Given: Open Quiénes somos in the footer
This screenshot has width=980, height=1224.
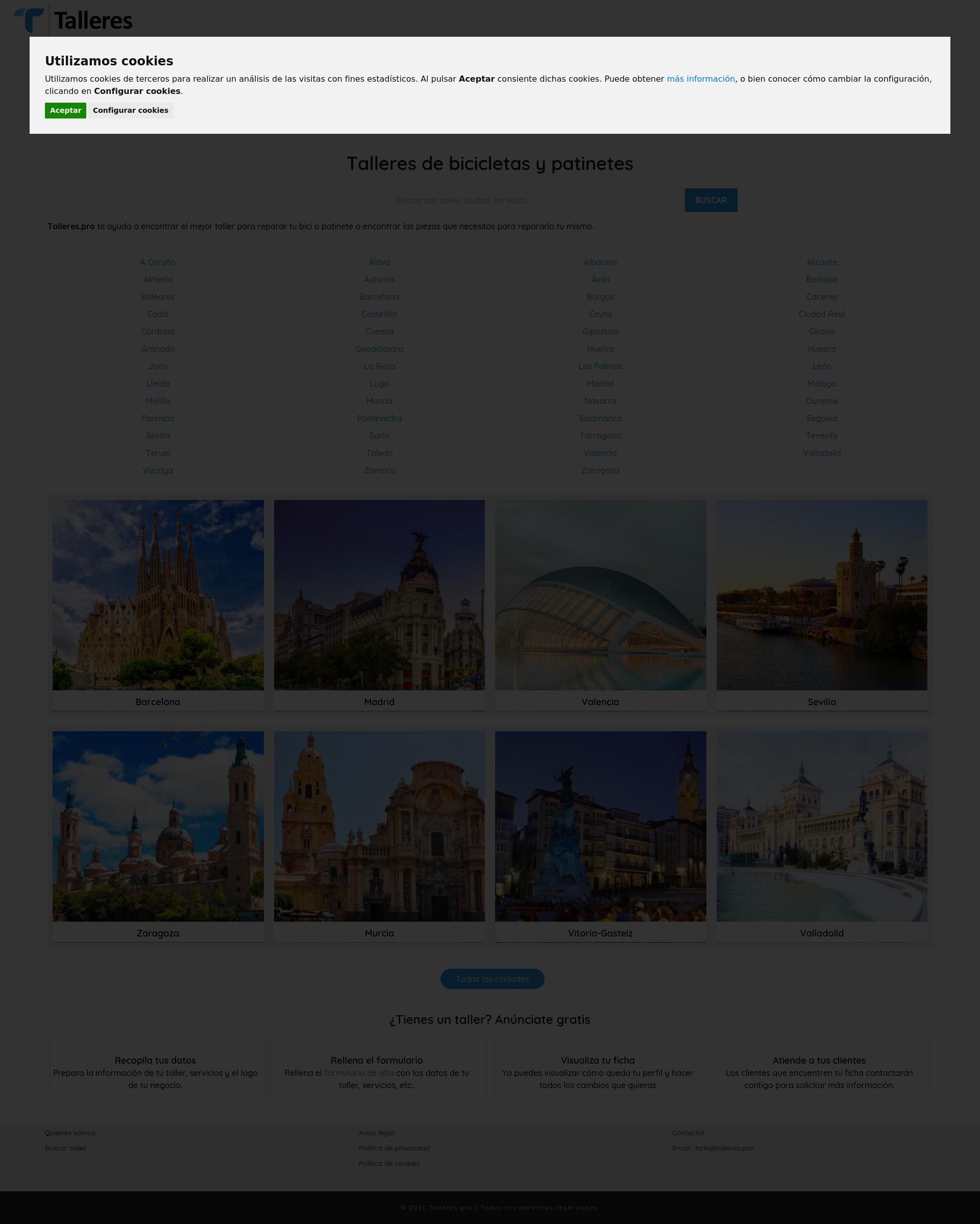Looking at the screenshot, I should click(70, 1133).
